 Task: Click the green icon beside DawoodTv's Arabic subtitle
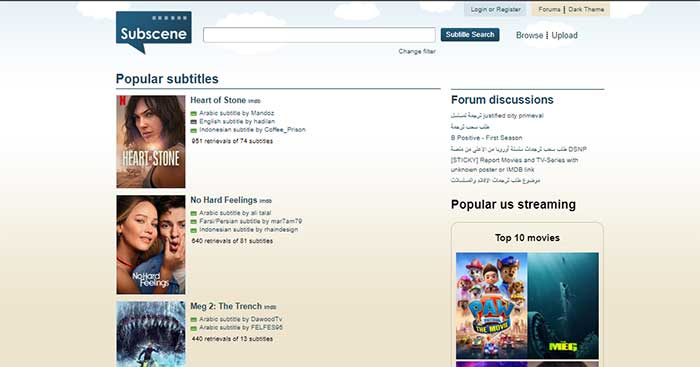pyautogui.click(x=194, y=320)
